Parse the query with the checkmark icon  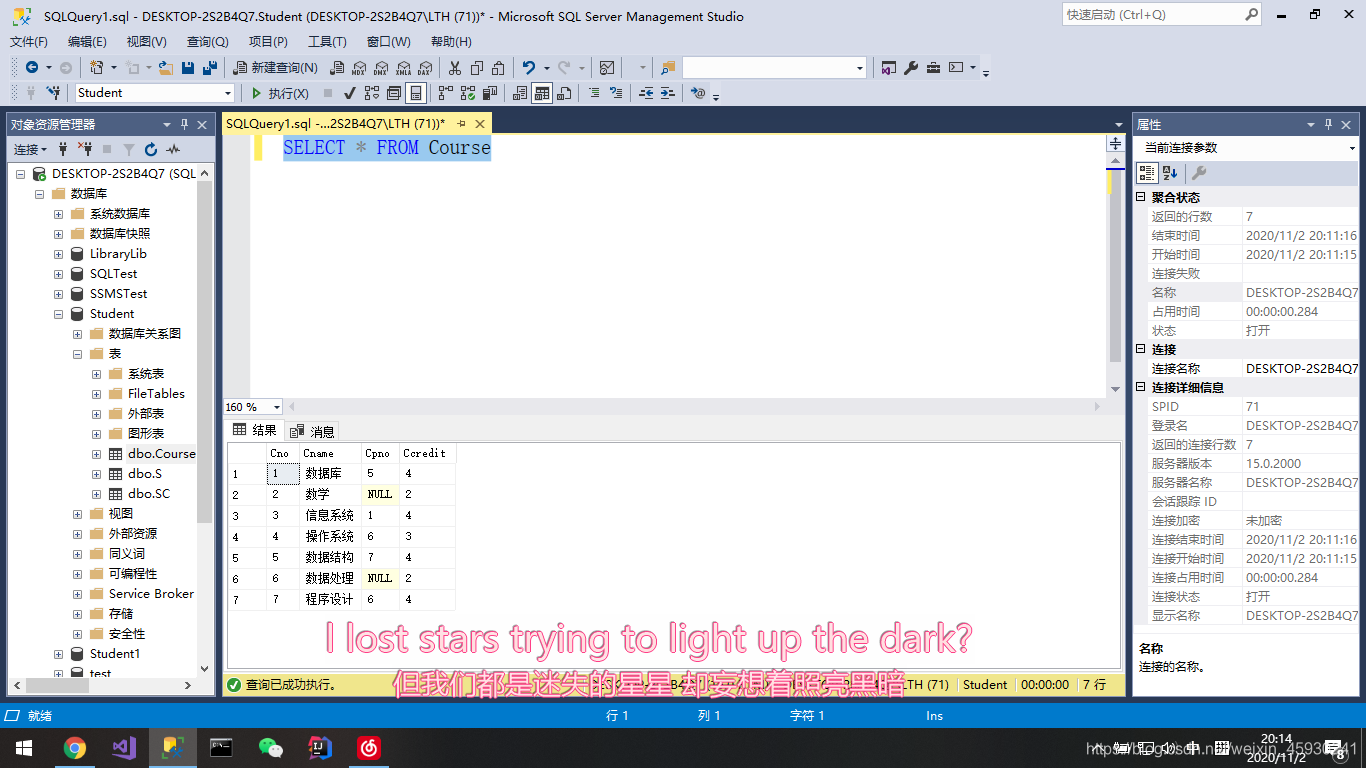coord(349,93)
